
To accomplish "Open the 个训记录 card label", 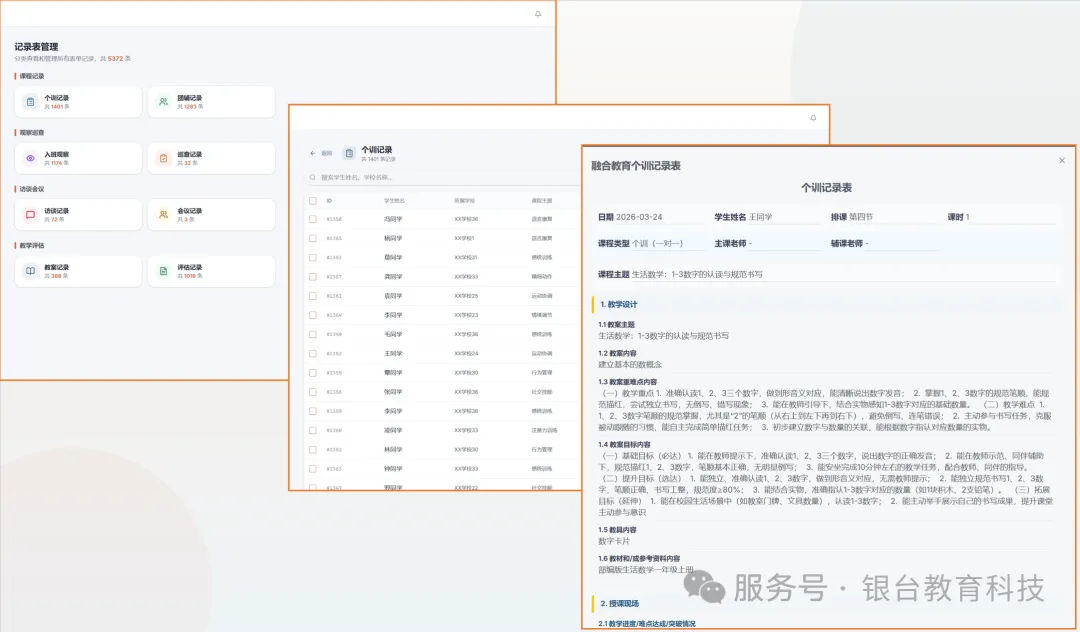I will point(56,98).
